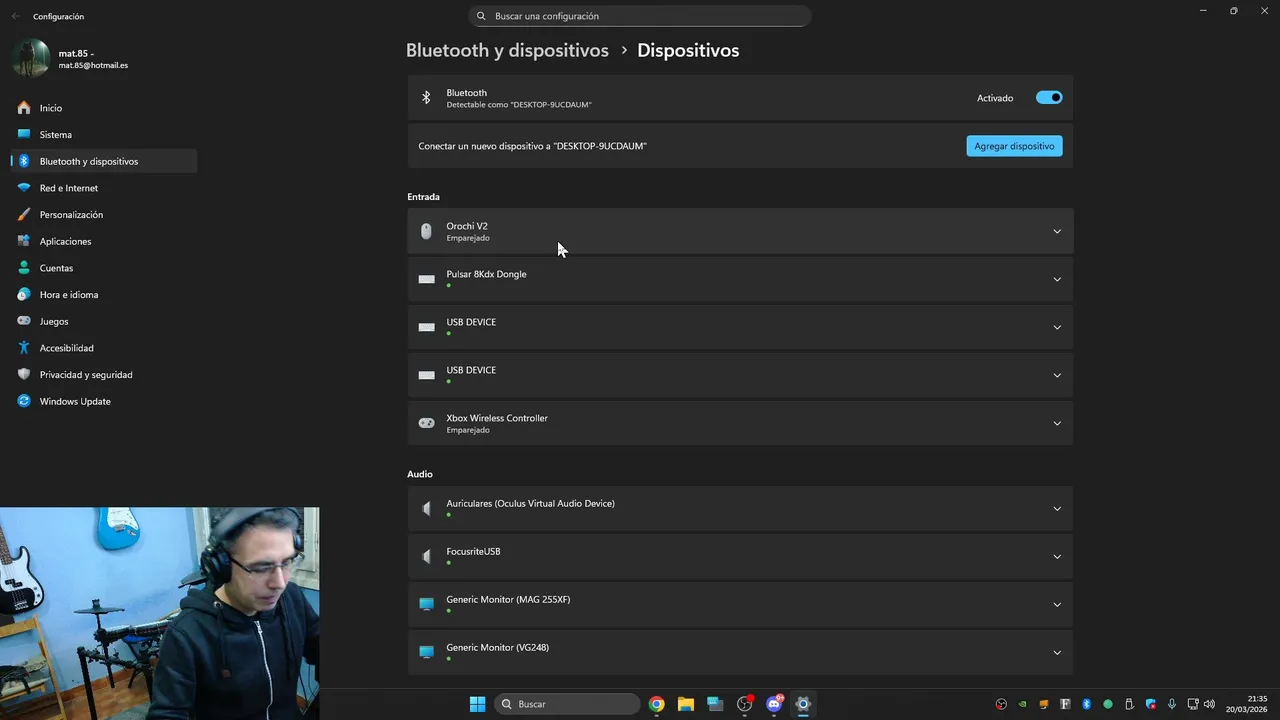
Task: Go back using the Configuración arrow
Action: [x=15, y=16]
